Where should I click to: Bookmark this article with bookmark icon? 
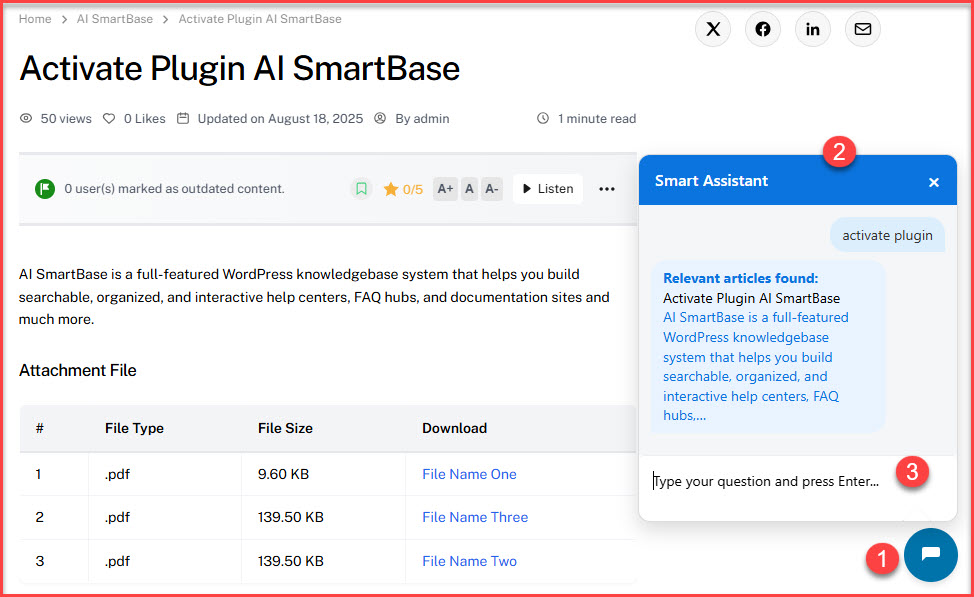(362, 188)
